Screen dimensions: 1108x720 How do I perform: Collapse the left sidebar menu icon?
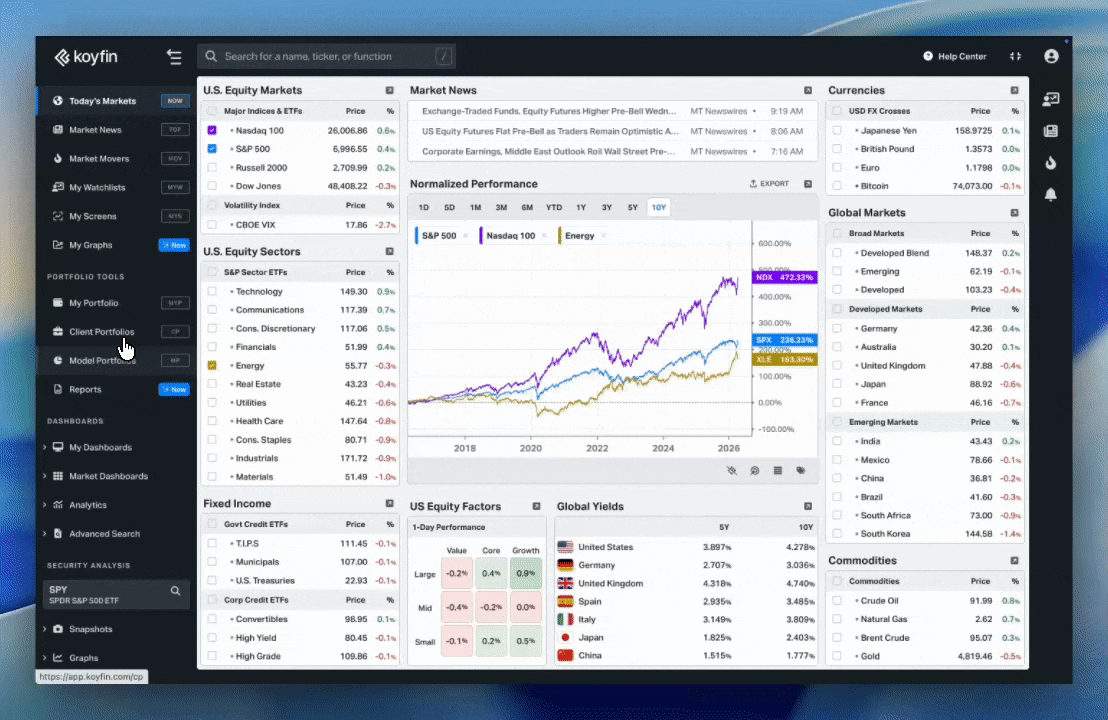(x=175, y=57)
